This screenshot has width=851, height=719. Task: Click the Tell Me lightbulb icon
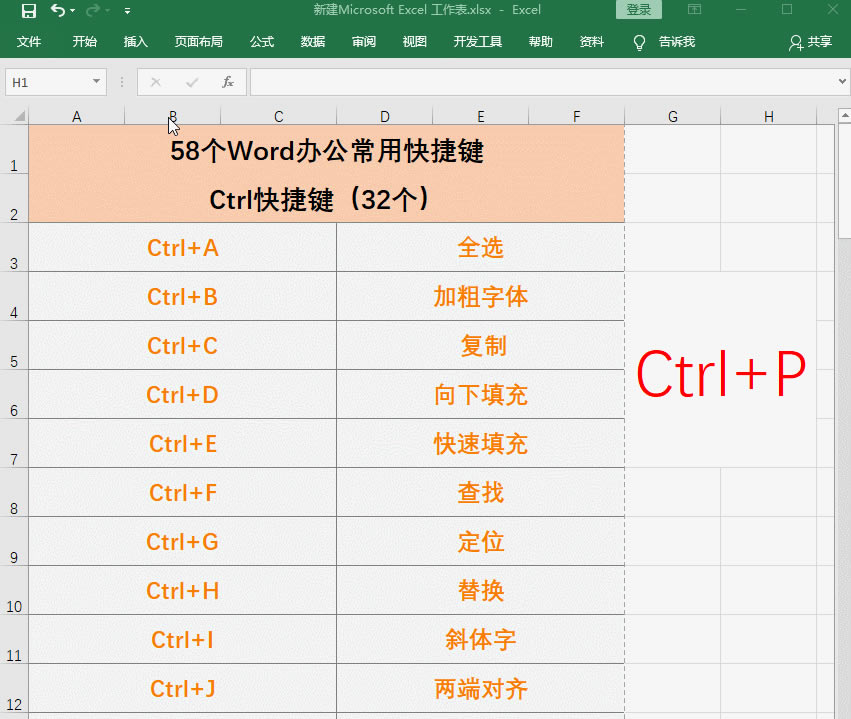point(638,42)
